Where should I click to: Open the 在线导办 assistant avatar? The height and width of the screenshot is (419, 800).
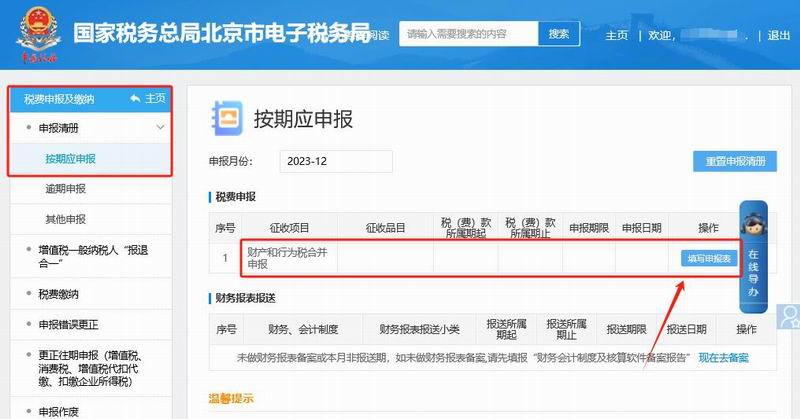tap(753, 224)
